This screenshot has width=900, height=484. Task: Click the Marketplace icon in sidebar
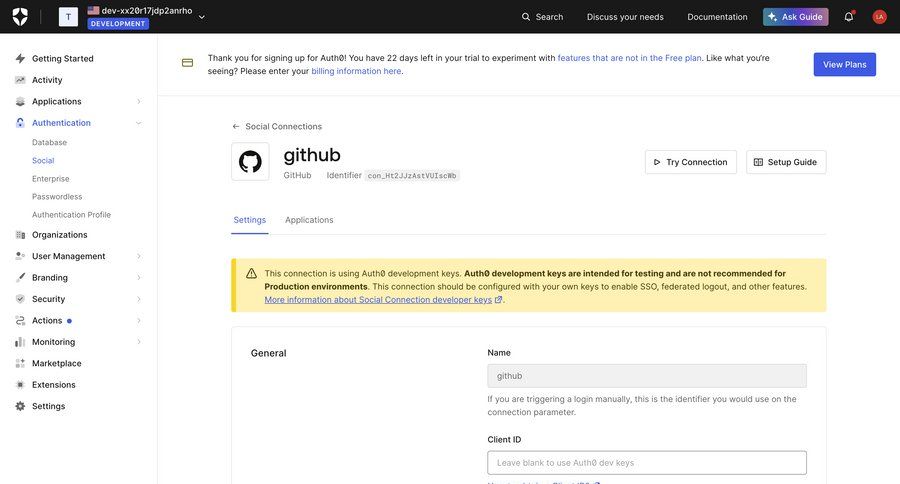click(x=20, y=363)
